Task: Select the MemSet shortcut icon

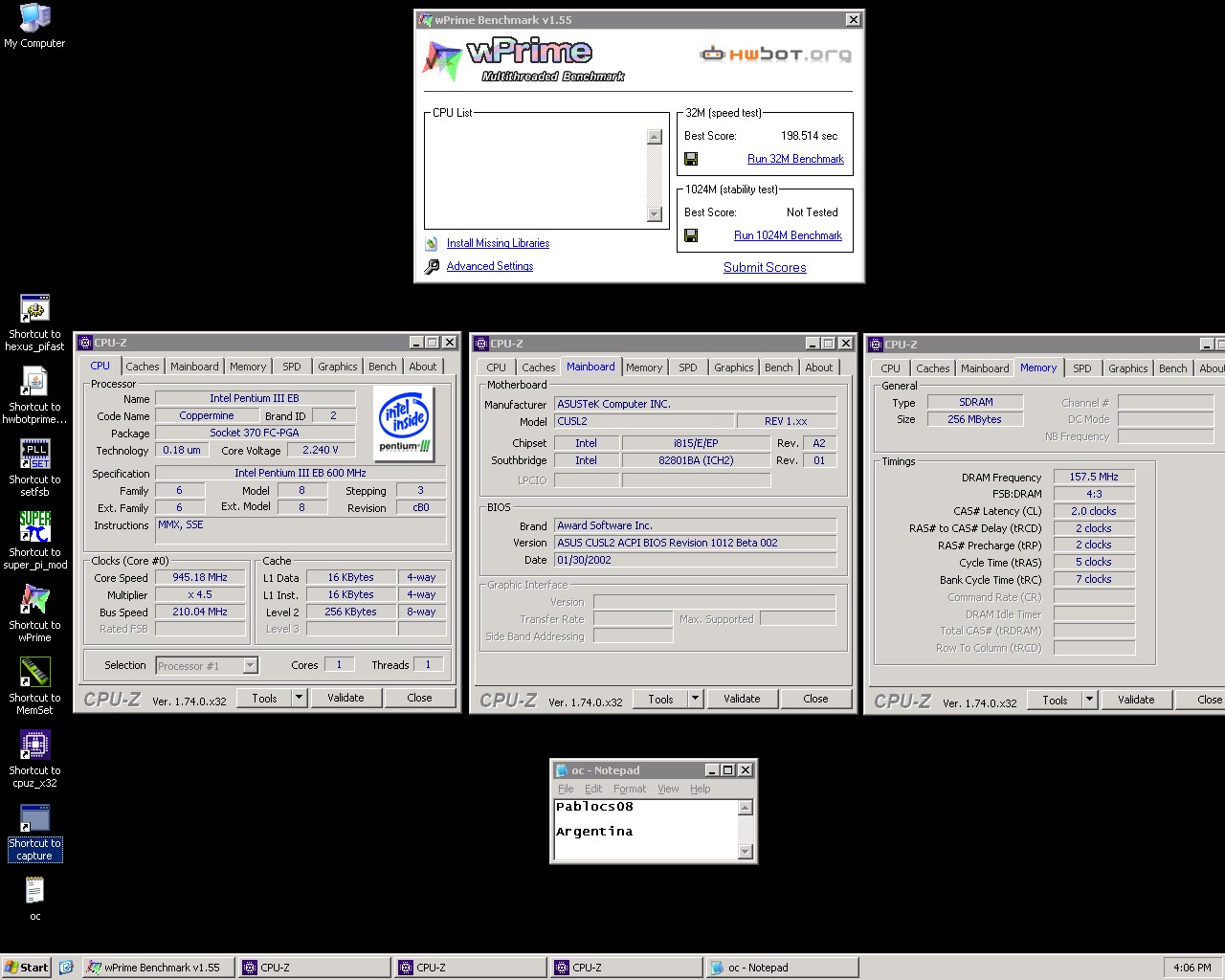Action: 34,674
